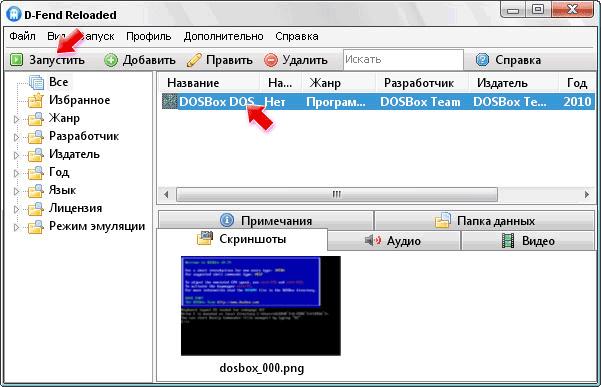Open the Профиль menu
Screen dimensions: 601x387
149,36
